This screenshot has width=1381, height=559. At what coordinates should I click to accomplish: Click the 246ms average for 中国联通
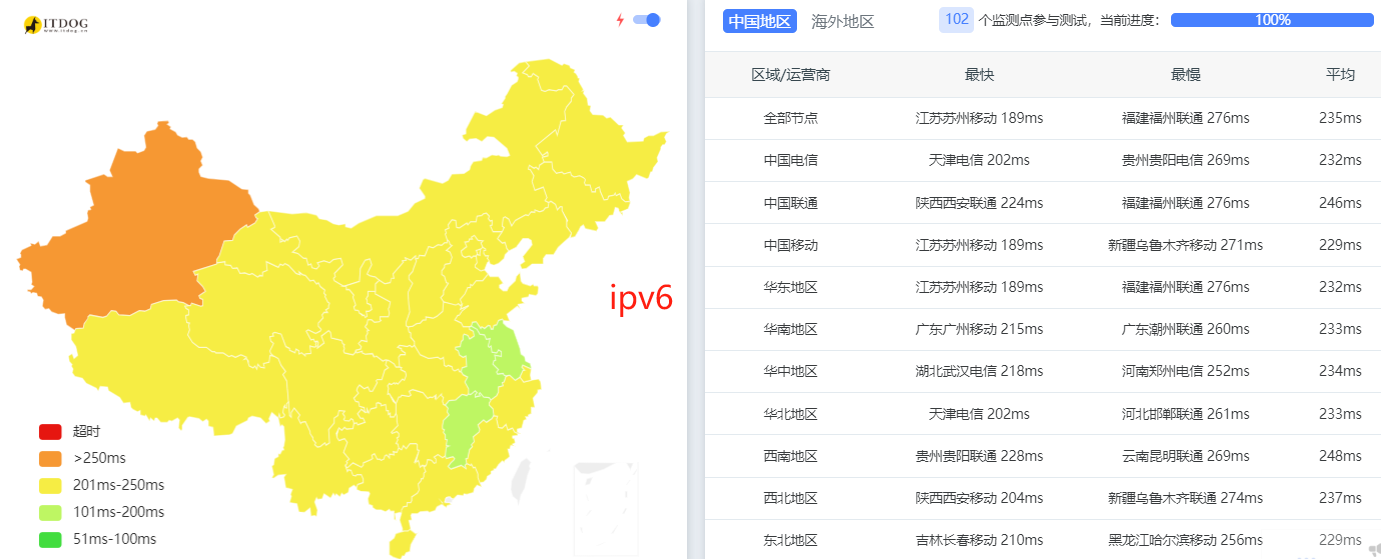click(1340, 203)
